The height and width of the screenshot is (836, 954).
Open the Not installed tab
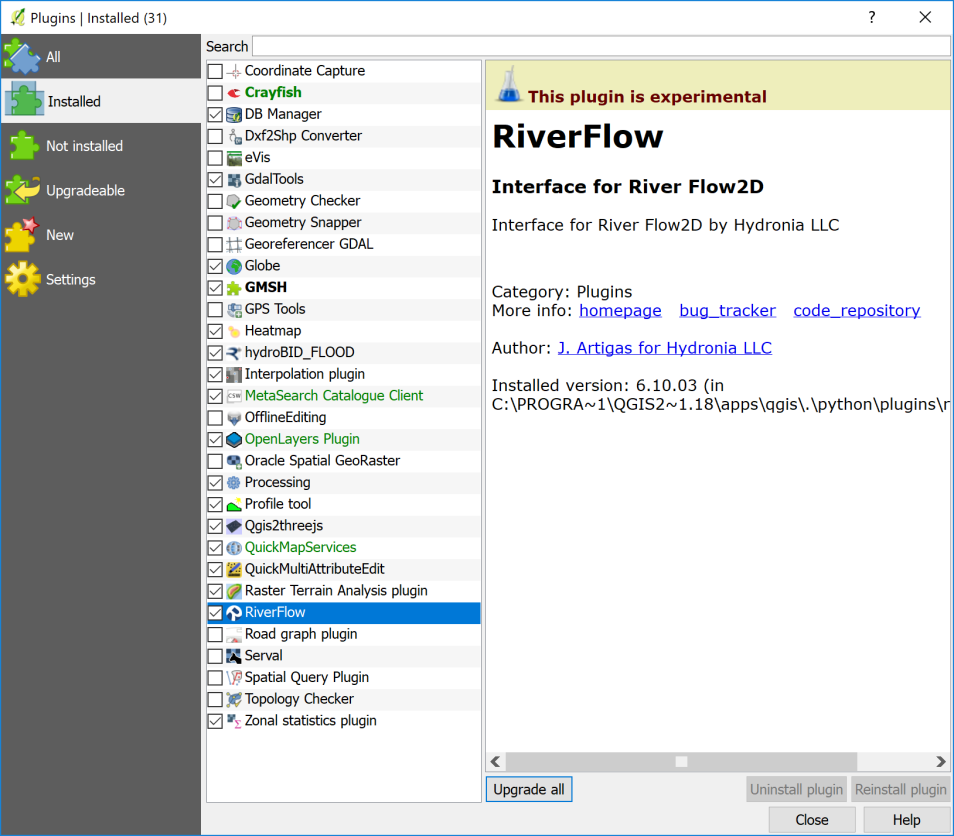point(84,146)
